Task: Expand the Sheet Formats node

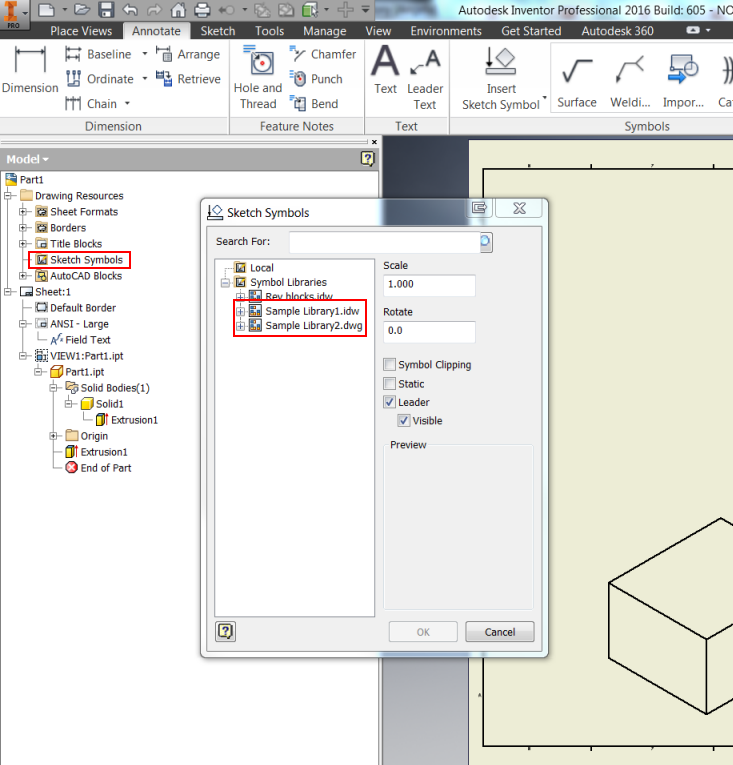Action: (x=22, y=212)
